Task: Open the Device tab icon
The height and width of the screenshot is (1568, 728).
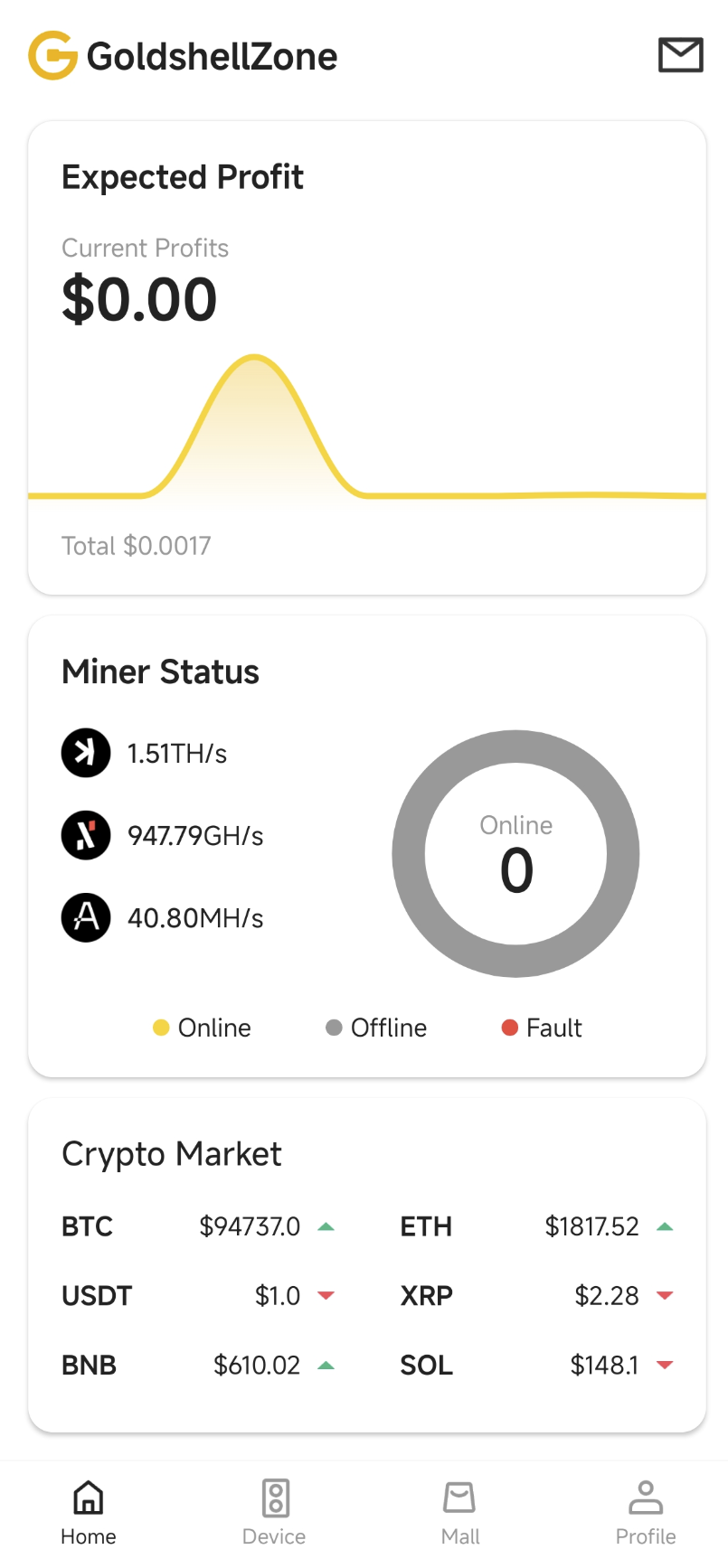Action: click(275, 1498)
